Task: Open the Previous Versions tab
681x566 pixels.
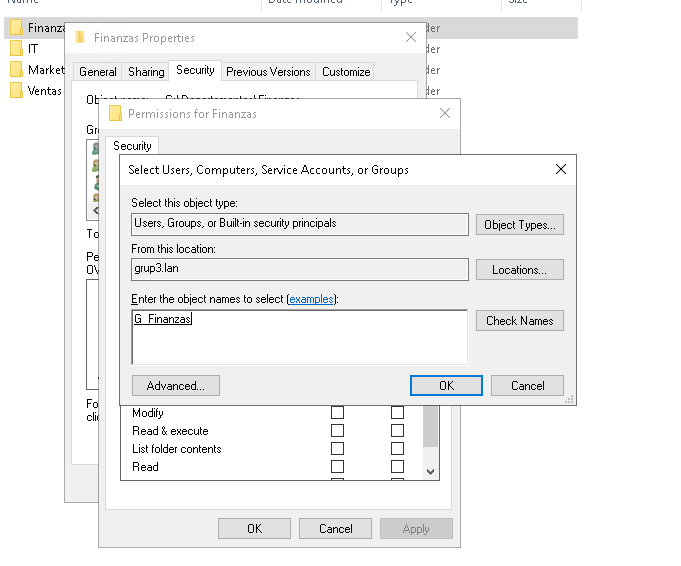Action: tap(268, 72)
